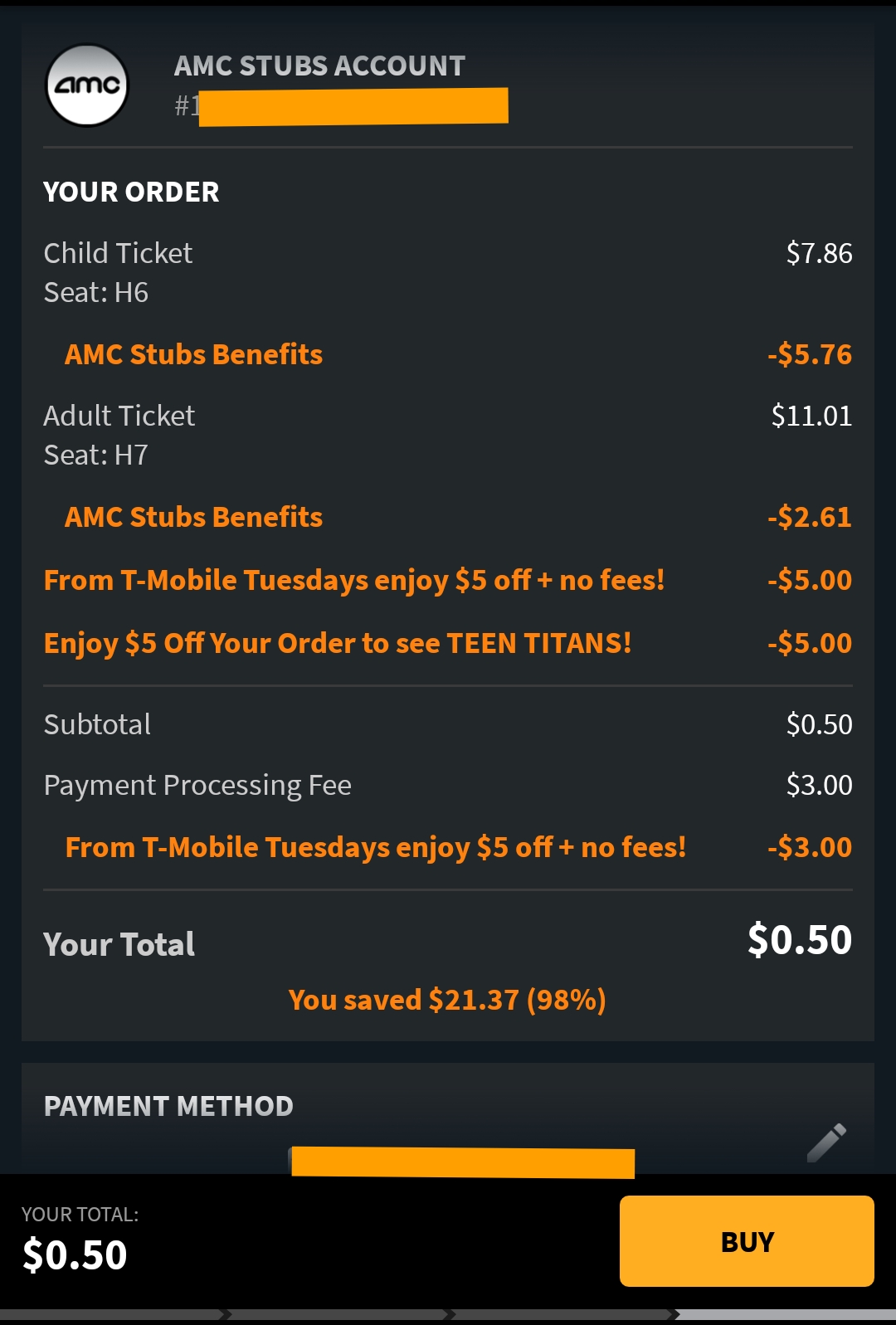896x1325 pixels.
Task: Select the redacted payment method field
Action: pos(462,1162)
